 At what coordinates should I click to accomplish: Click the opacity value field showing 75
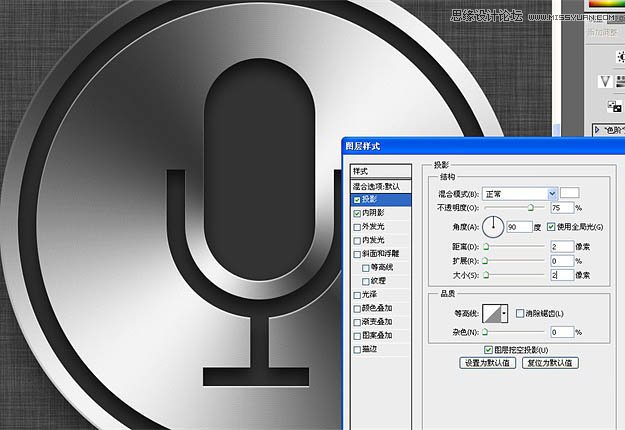coord(562,208)
